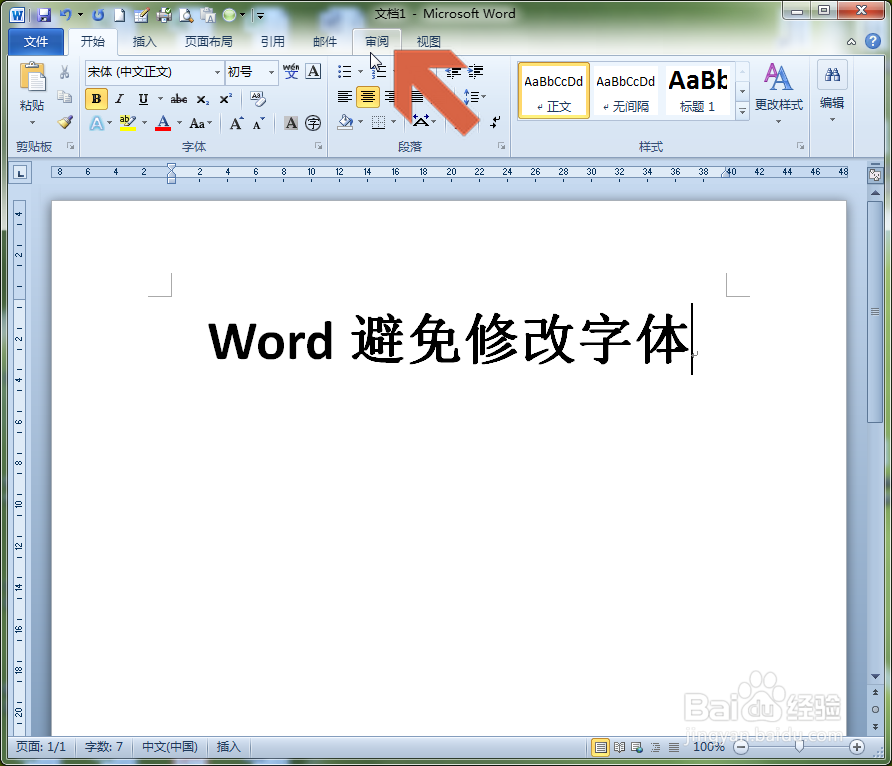Viewport: 892px width, 766px height.
Task: Select the Format Painter brush
Action: (65, 122)
